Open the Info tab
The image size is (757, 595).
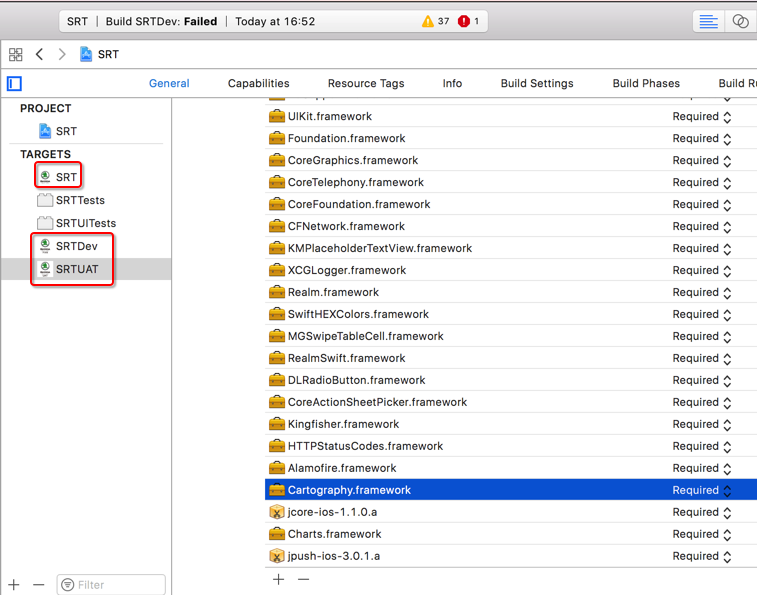pos(452,83)
